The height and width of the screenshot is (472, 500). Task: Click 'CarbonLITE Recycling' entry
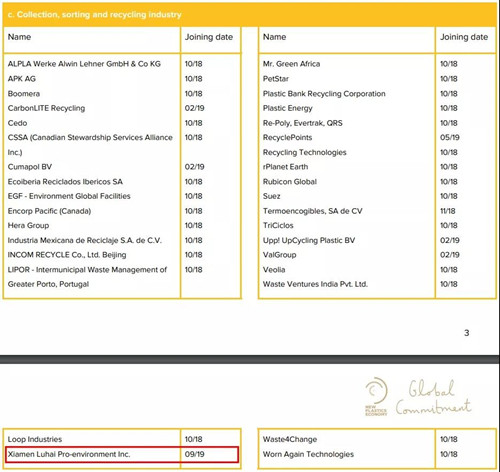46,108
